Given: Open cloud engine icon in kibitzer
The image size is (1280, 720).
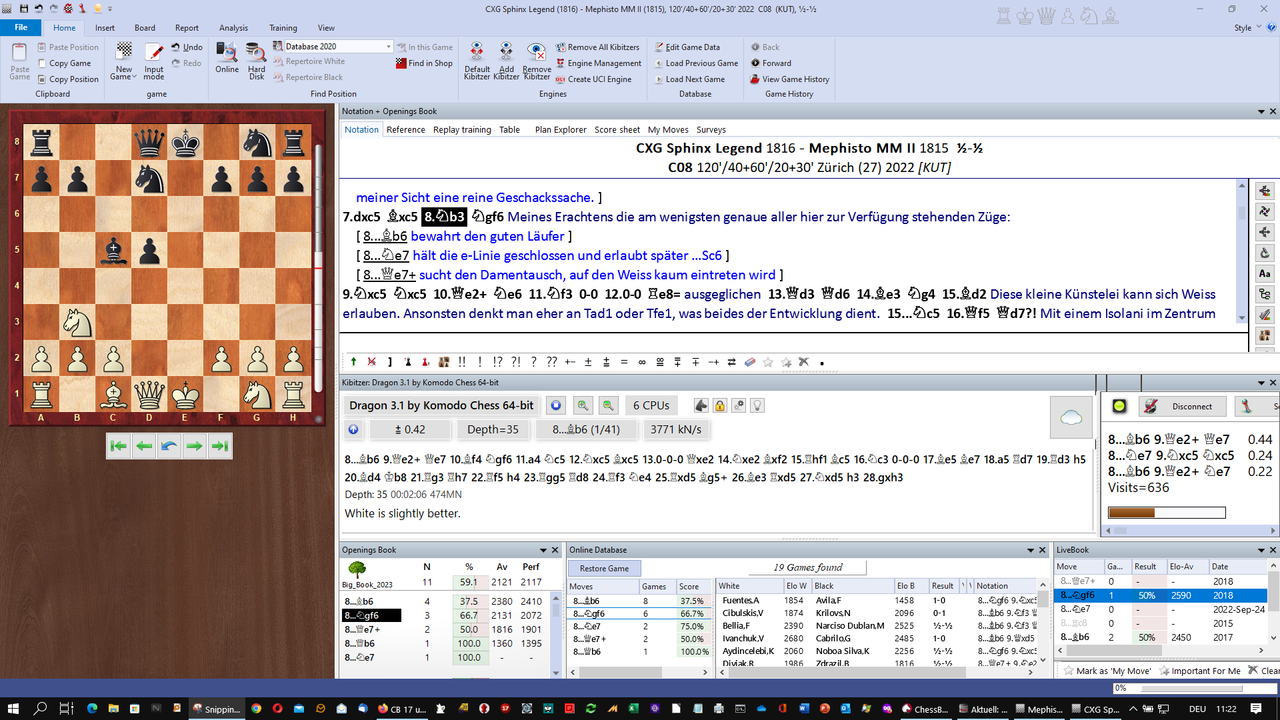Looking at the screenshot, I should coord(1071,417).
